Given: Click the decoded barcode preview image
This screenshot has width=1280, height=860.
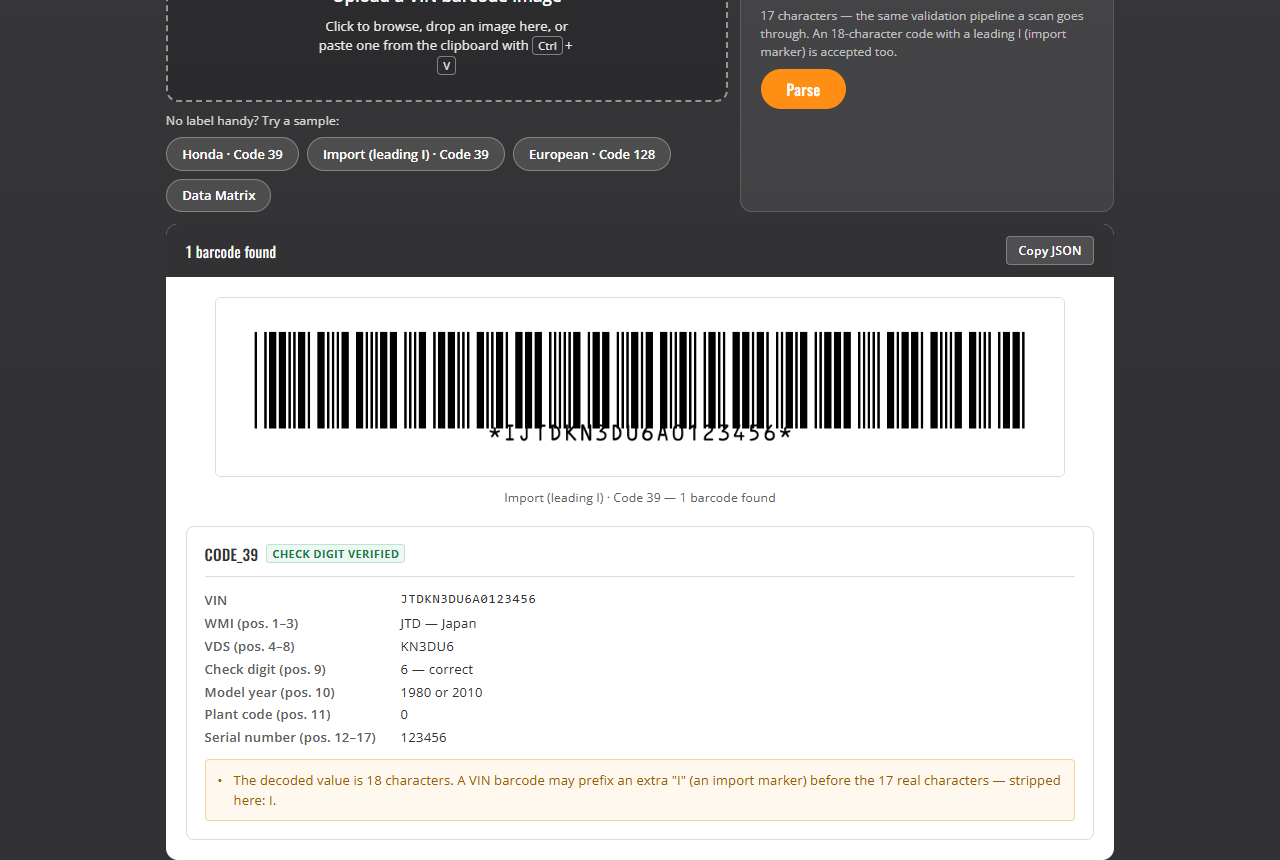Looking at the screenshot, I should pos(640,387).
